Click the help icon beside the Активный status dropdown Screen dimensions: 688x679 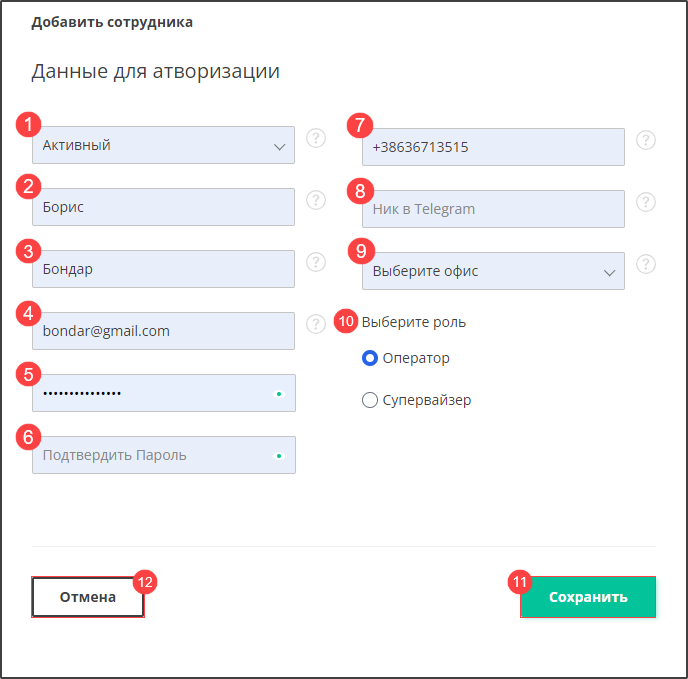coord(316,138)
